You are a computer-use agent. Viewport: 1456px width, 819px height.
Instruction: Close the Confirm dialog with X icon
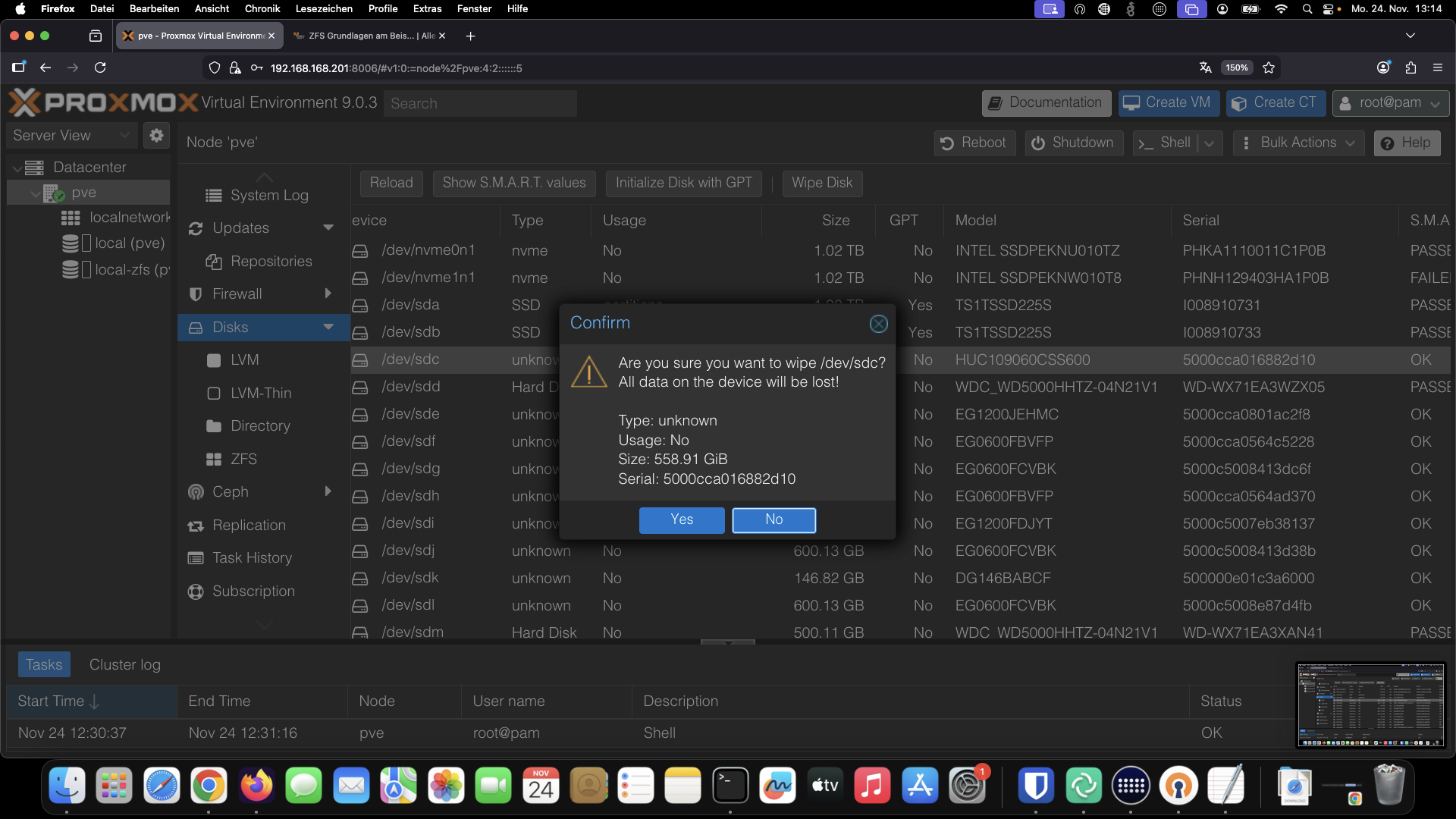point(878,324)
